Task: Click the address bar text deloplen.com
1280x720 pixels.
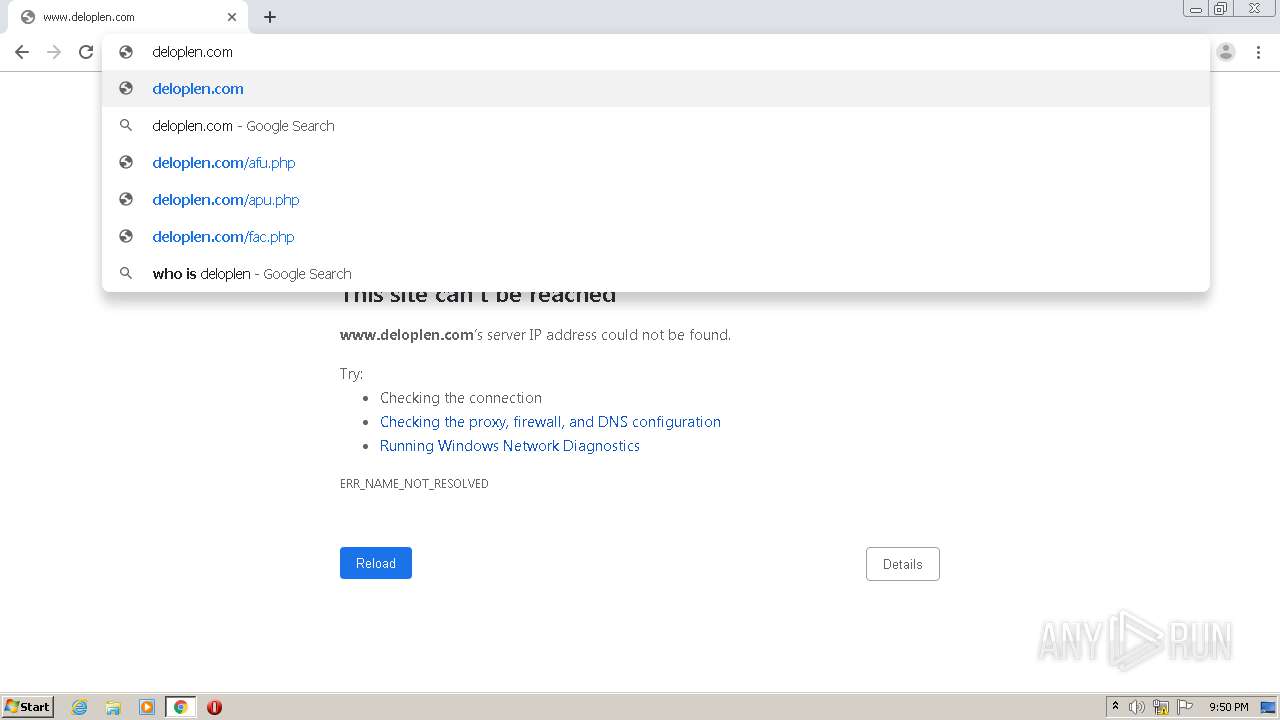Action: pyautogui.click(x=192, y=52)
